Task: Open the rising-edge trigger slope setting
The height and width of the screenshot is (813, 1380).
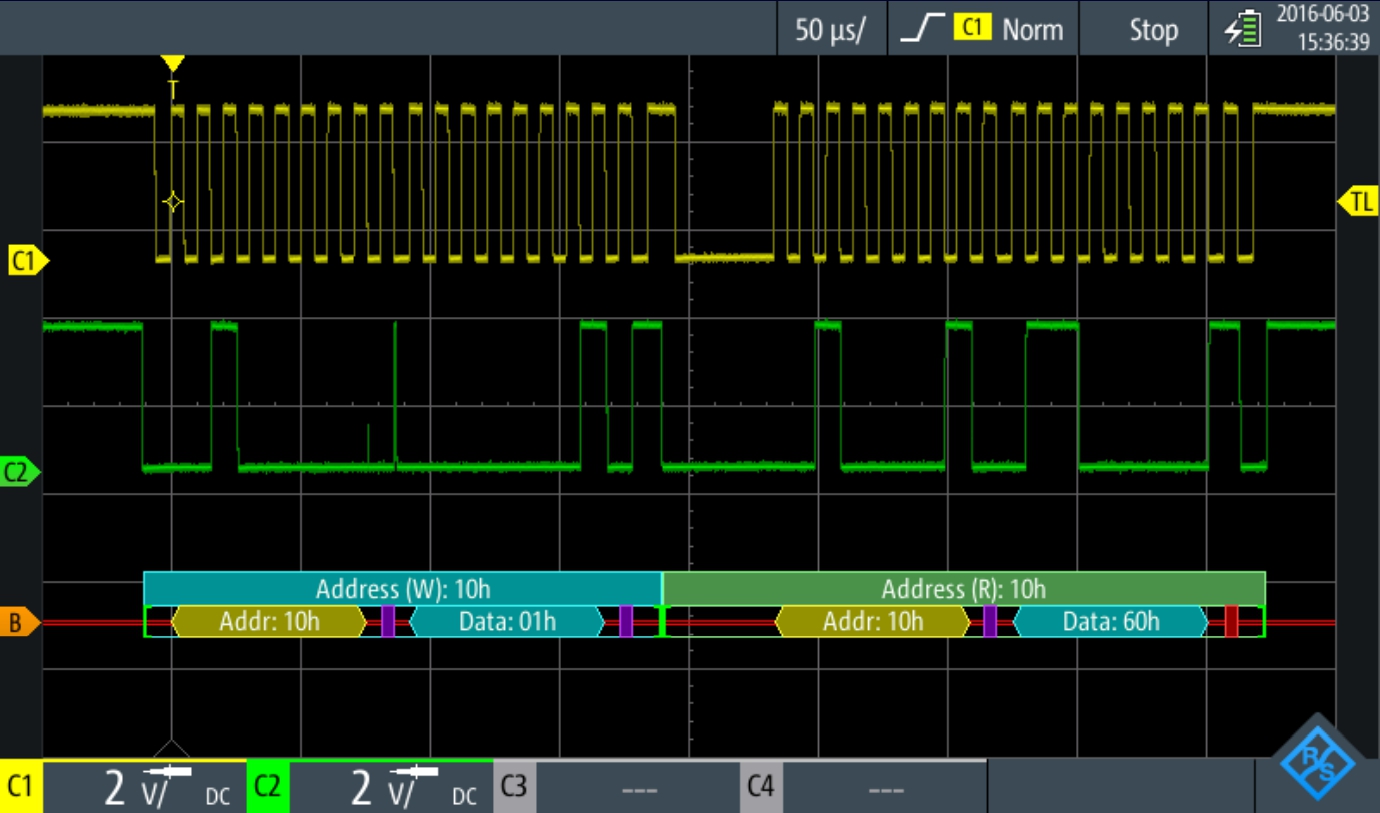Action: 922,29
